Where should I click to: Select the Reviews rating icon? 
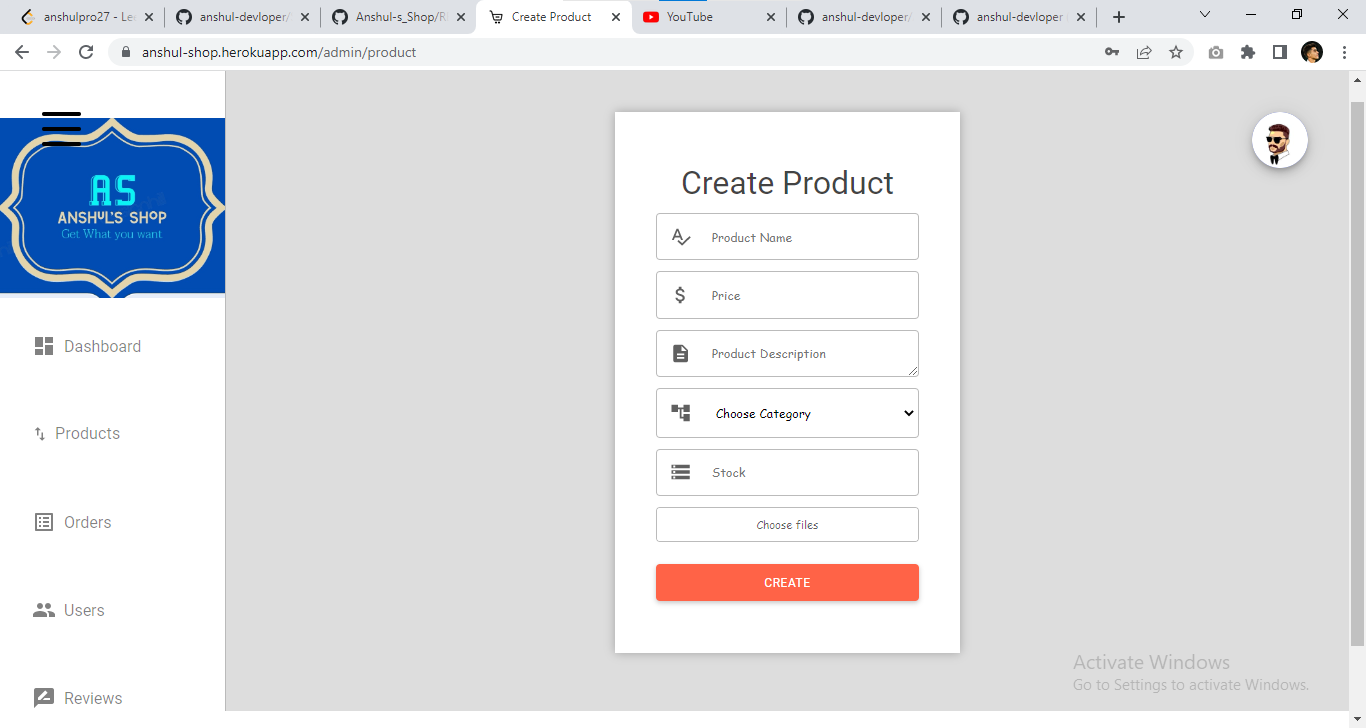click(43, 697)
